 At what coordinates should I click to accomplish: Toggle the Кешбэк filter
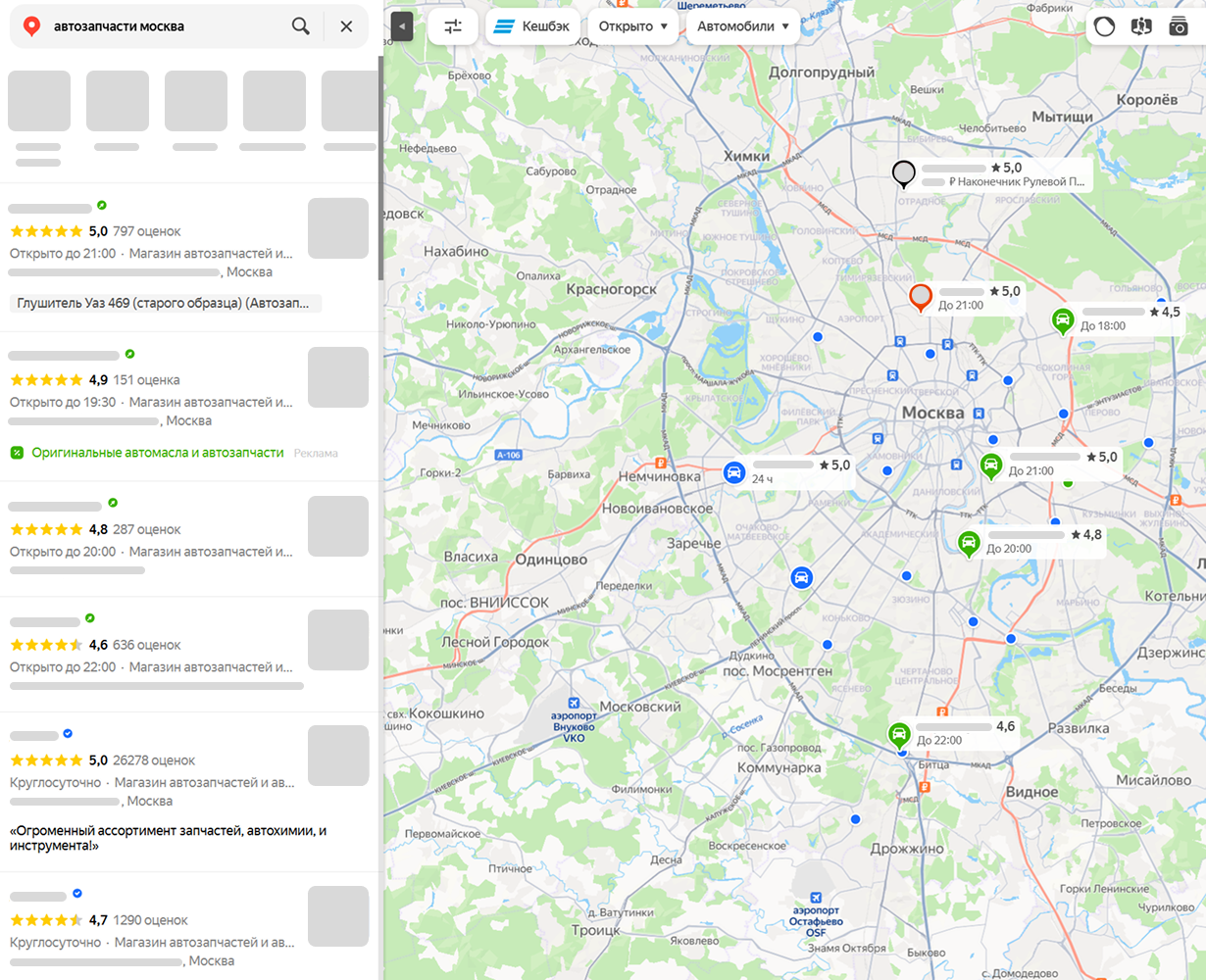[532, 26]
